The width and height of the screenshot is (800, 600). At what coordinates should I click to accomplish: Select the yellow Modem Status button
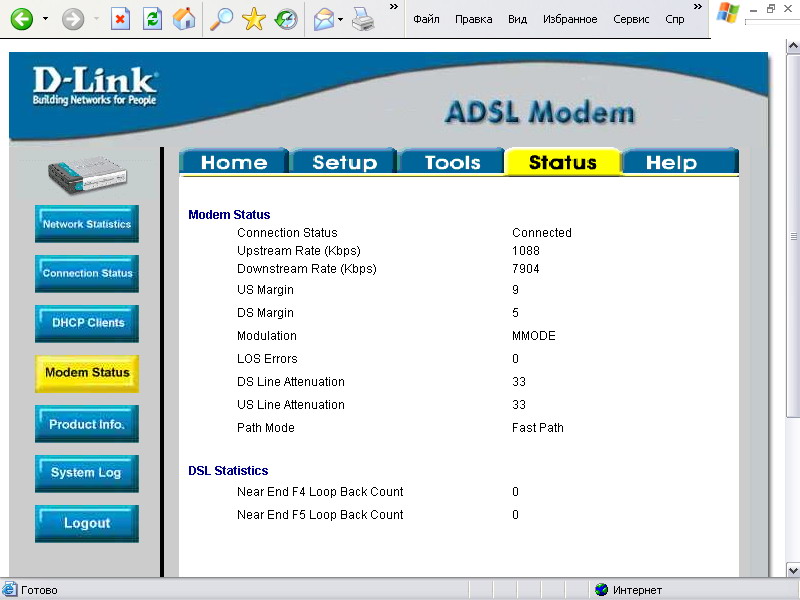pyautogui.click(x=87, y=373)
